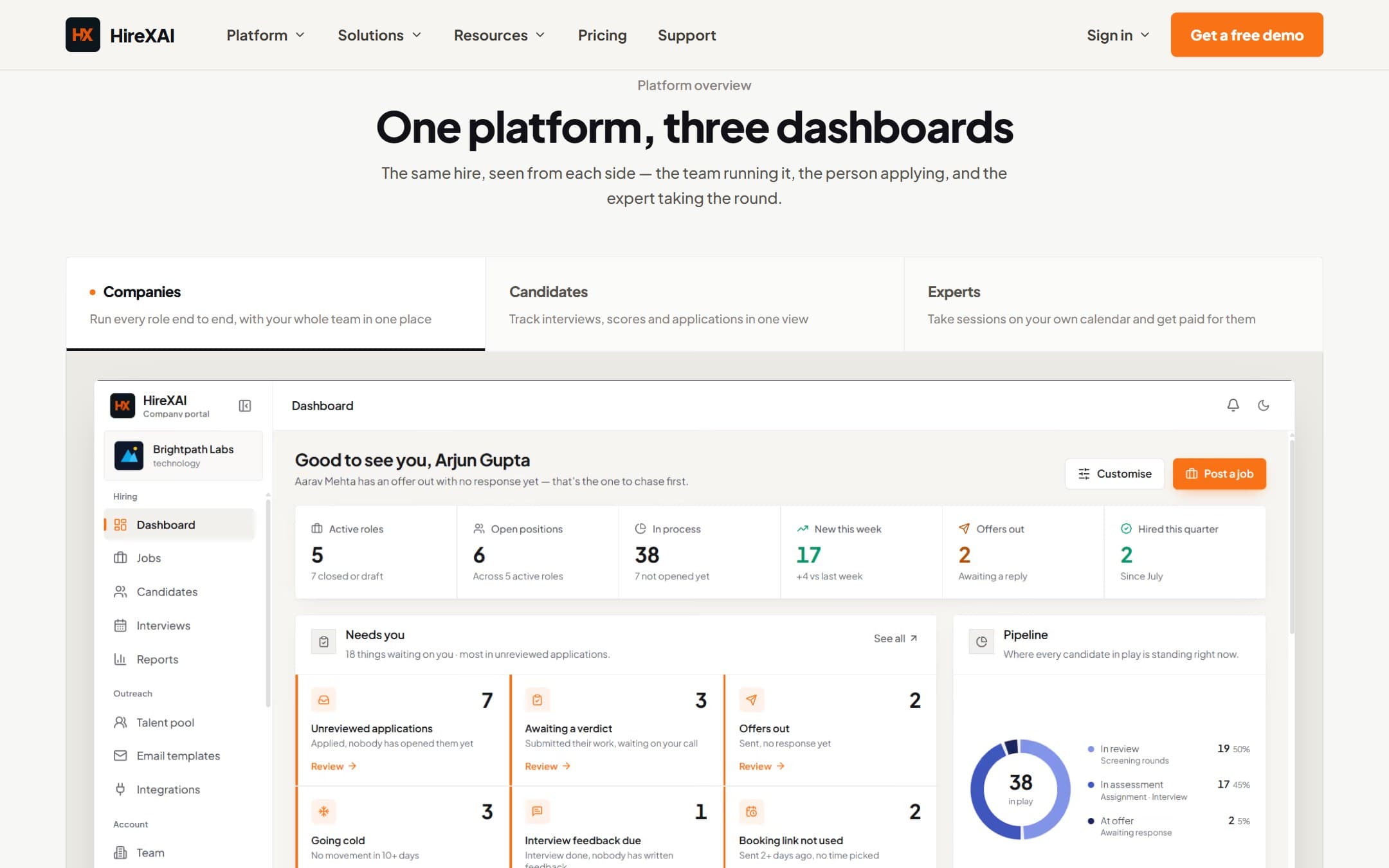The height and width of the screenshot is (868, 1389).
Task: Switch to the Experts dashboard tab
Action: coord(1113,304)
